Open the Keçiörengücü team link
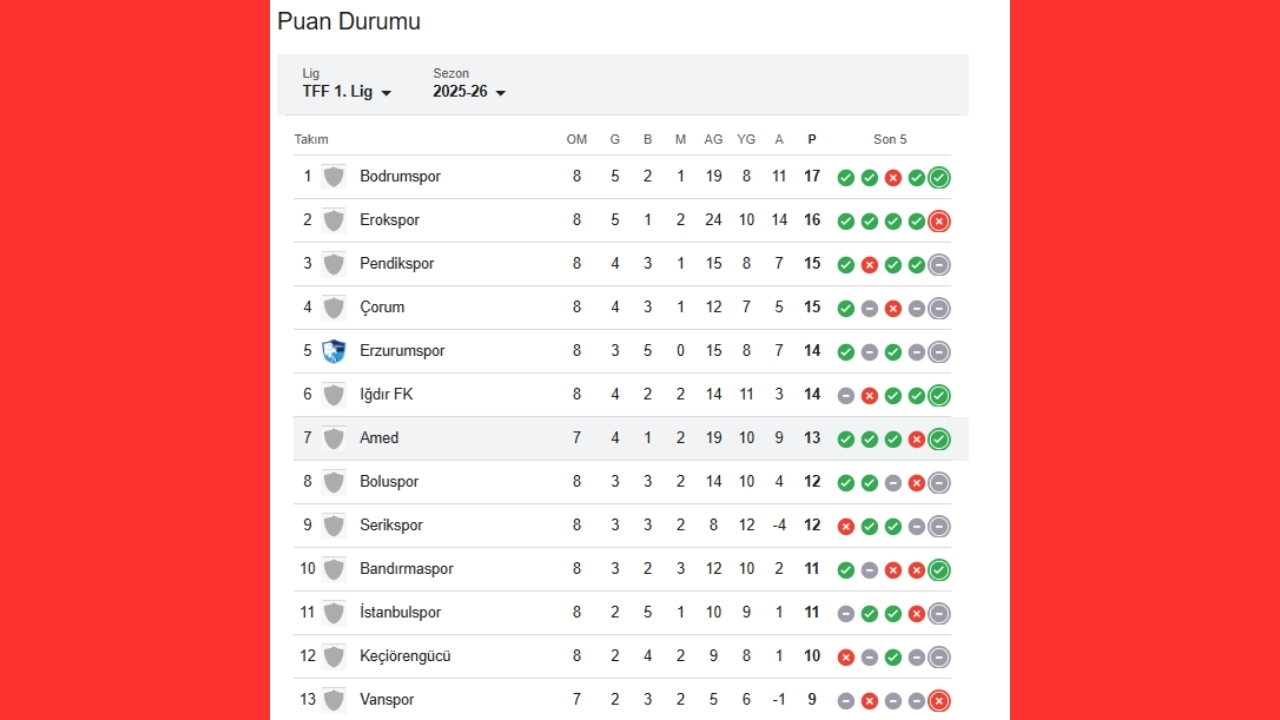The image size is (1280, 720). [x=405, y=656]
